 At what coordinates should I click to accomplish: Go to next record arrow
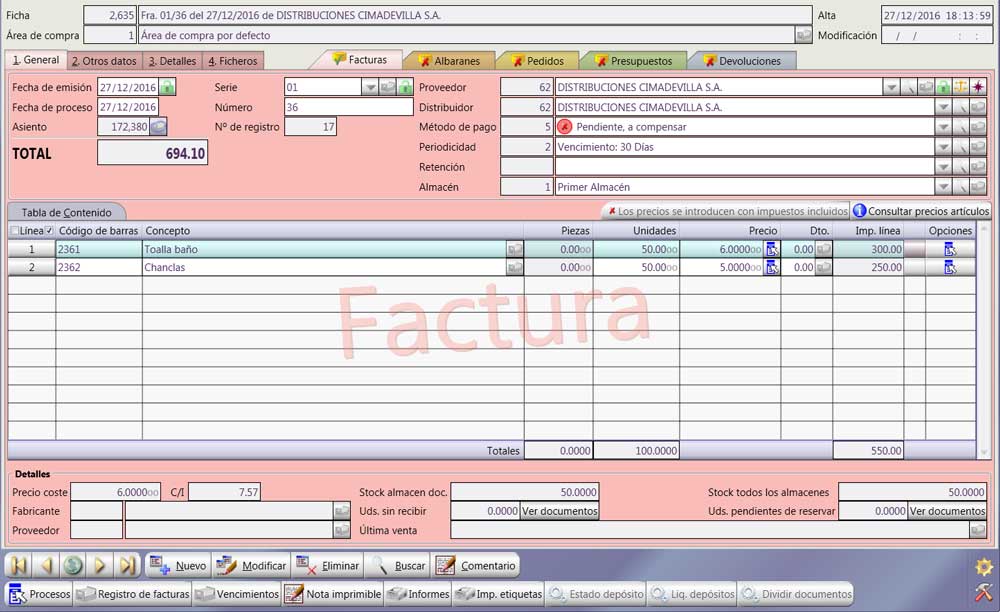pyautogui.click(x=100, y=565)
